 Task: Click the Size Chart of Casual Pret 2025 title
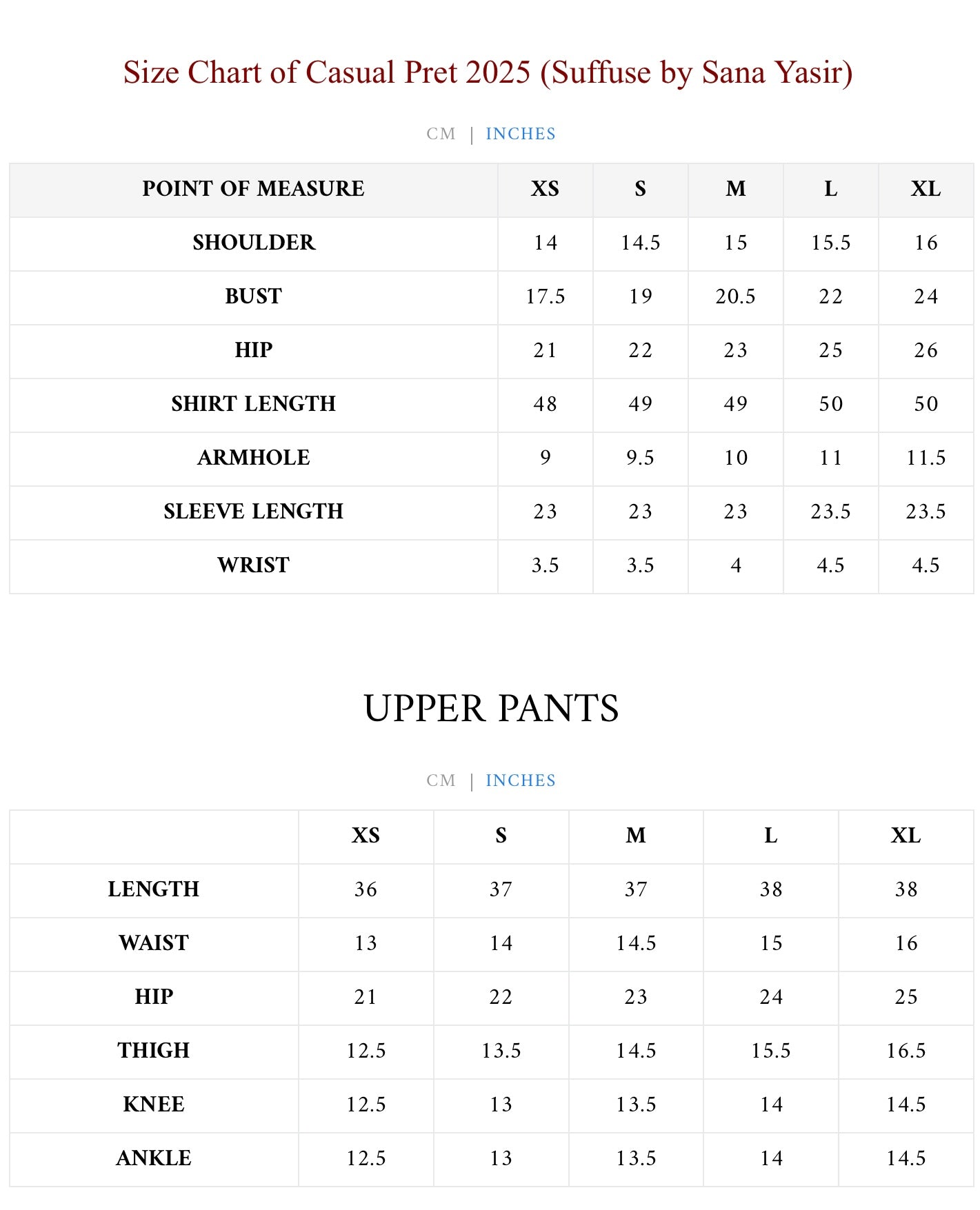click(488, 72)
